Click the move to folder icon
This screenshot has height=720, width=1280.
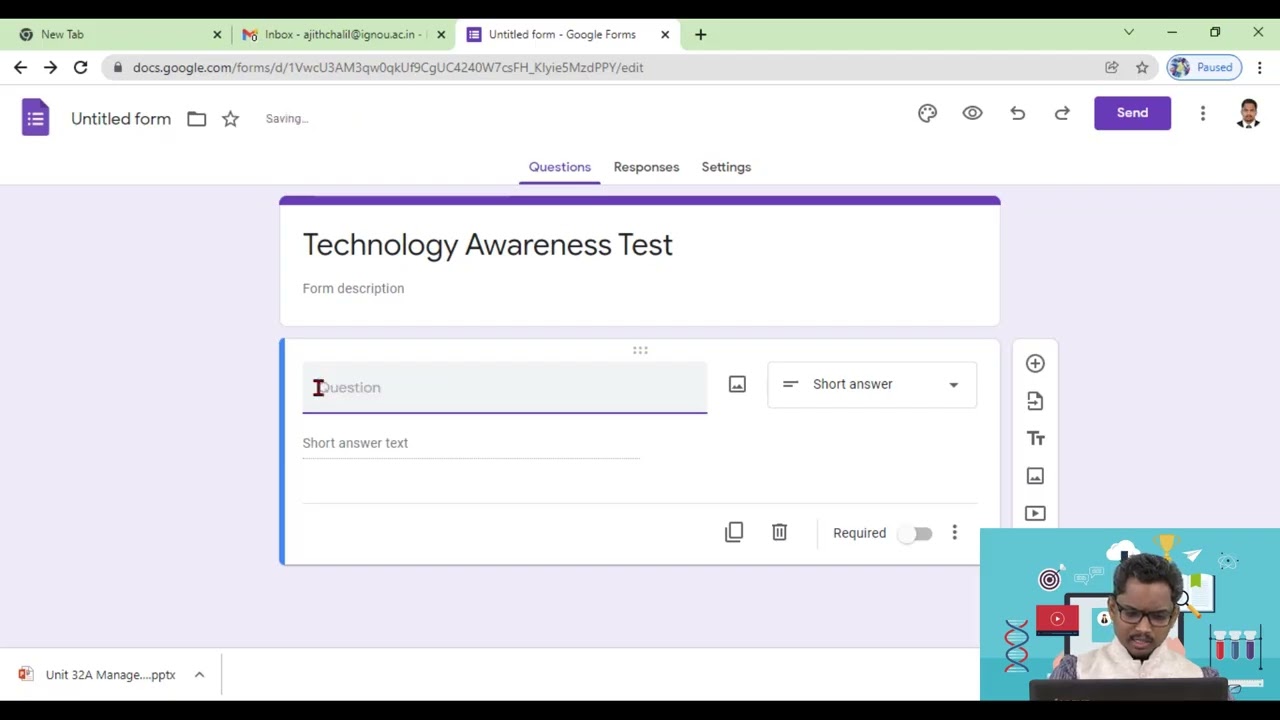pyautogui.click(x=196, y=119)
